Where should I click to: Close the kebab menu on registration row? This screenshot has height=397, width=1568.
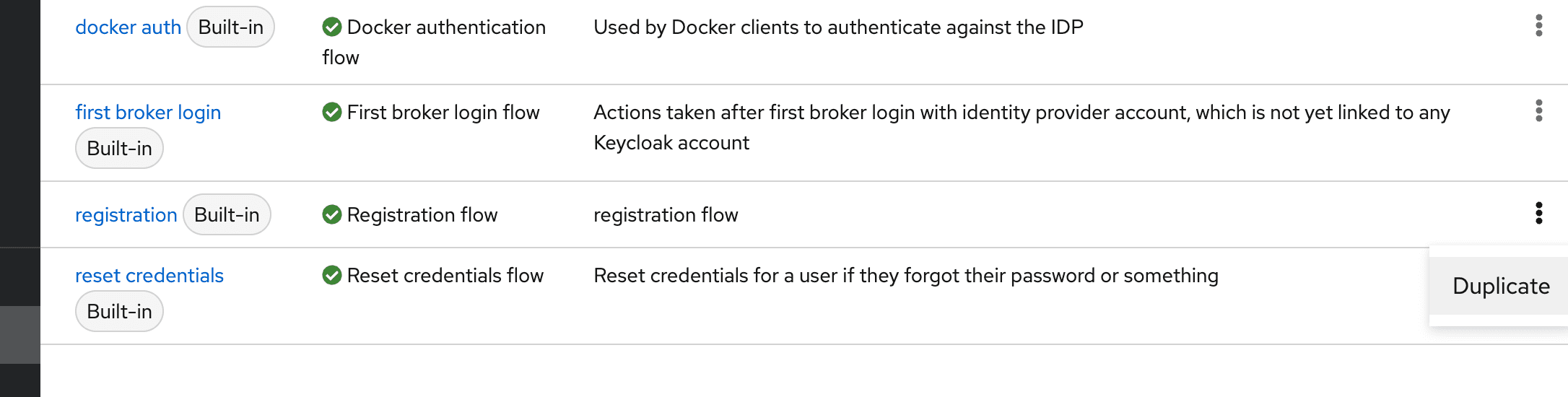(1538, 214)
